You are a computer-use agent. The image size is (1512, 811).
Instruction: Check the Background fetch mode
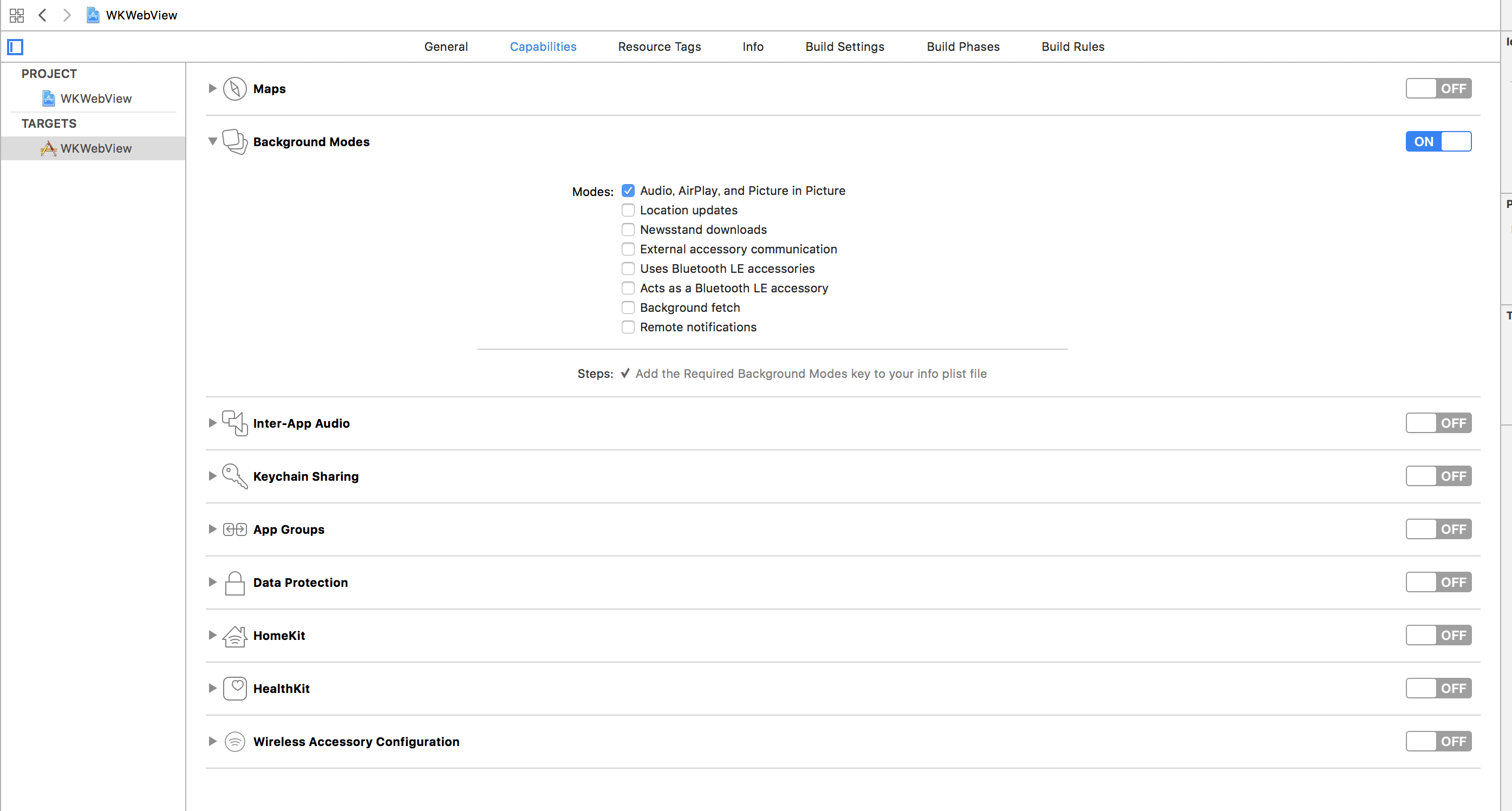(x=628, y=308)
